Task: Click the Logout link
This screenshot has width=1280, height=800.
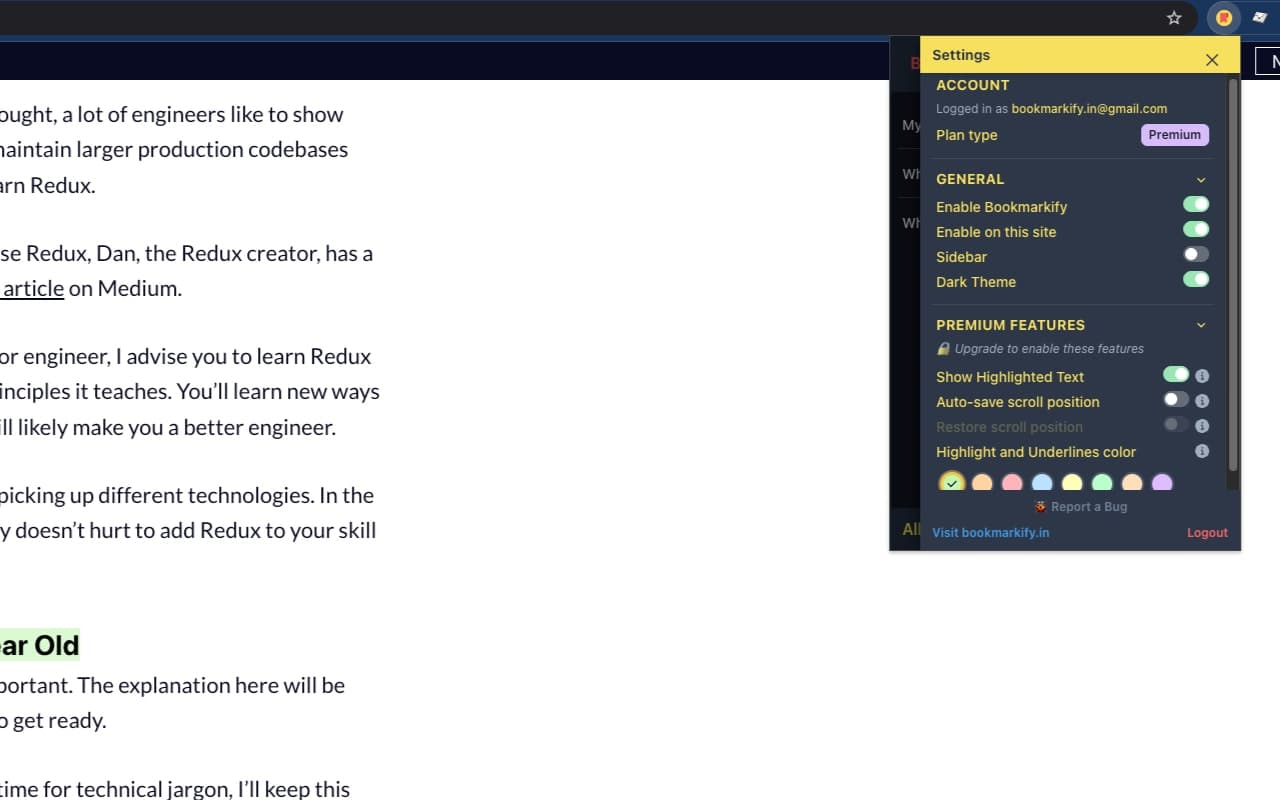Action: point(1207,532)
